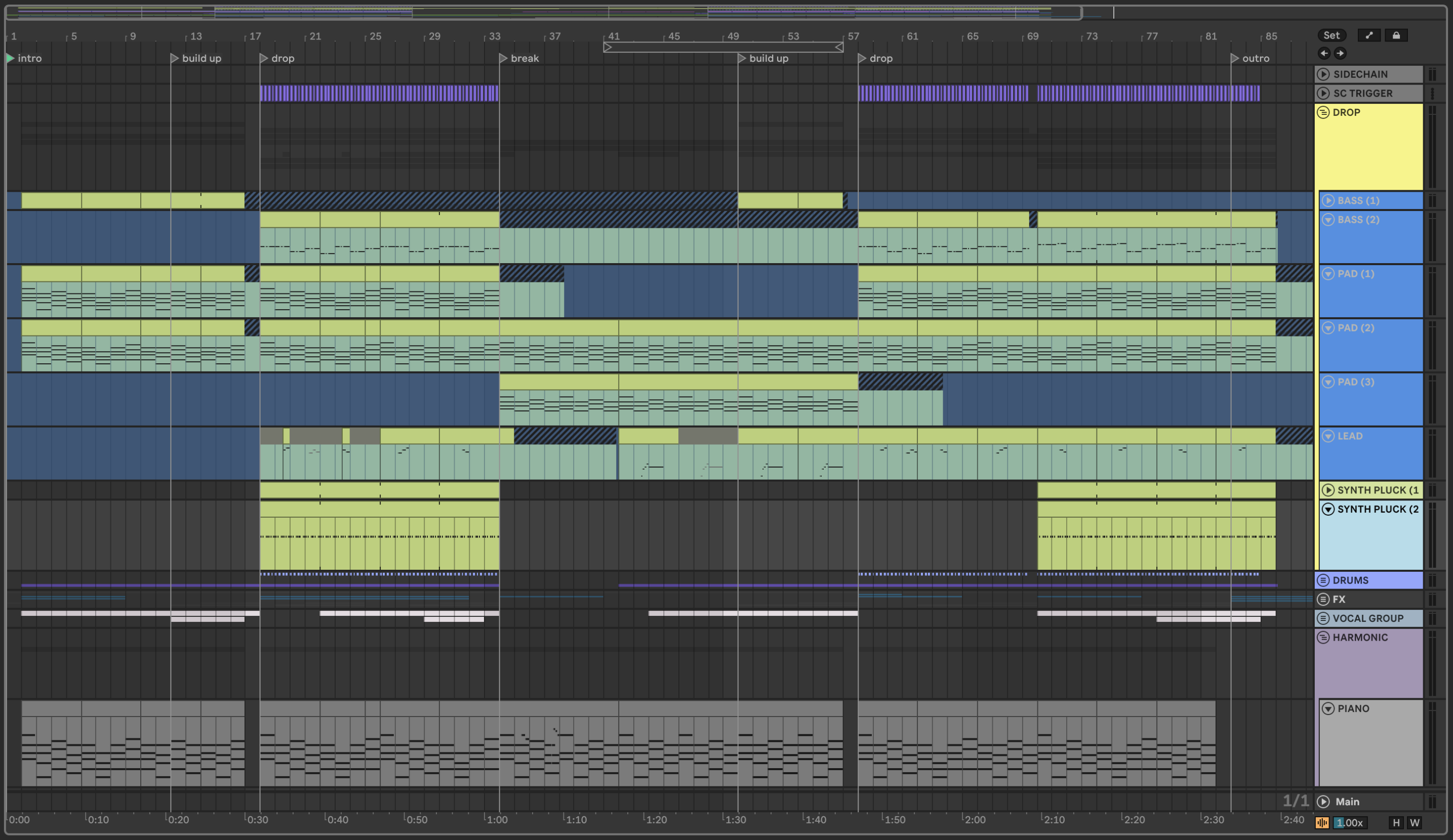
Task: Fold the BASS (2) track
Action: [x=1328, y=220]
